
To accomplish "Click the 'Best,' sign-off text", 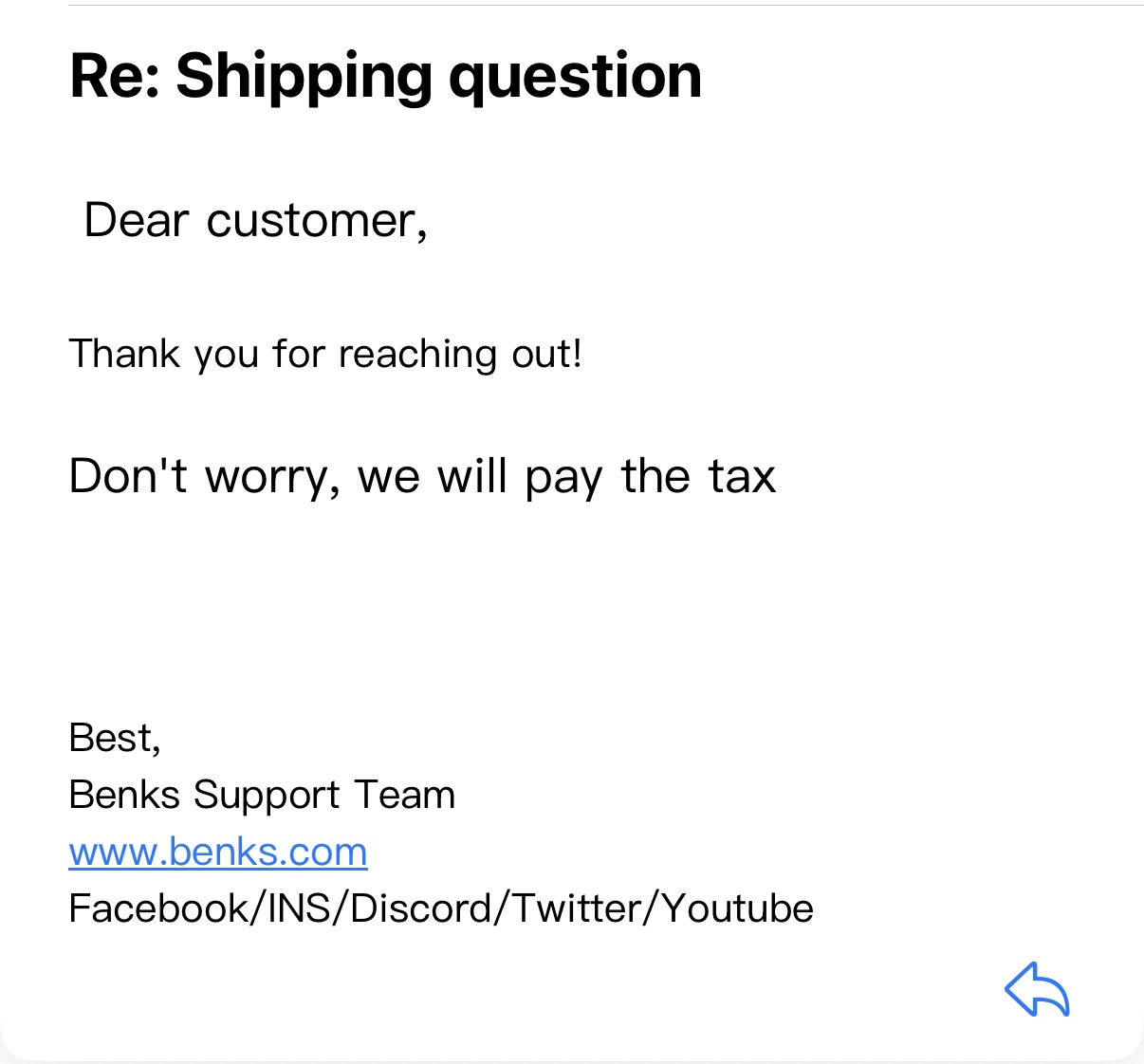I will tap(115, 738).
